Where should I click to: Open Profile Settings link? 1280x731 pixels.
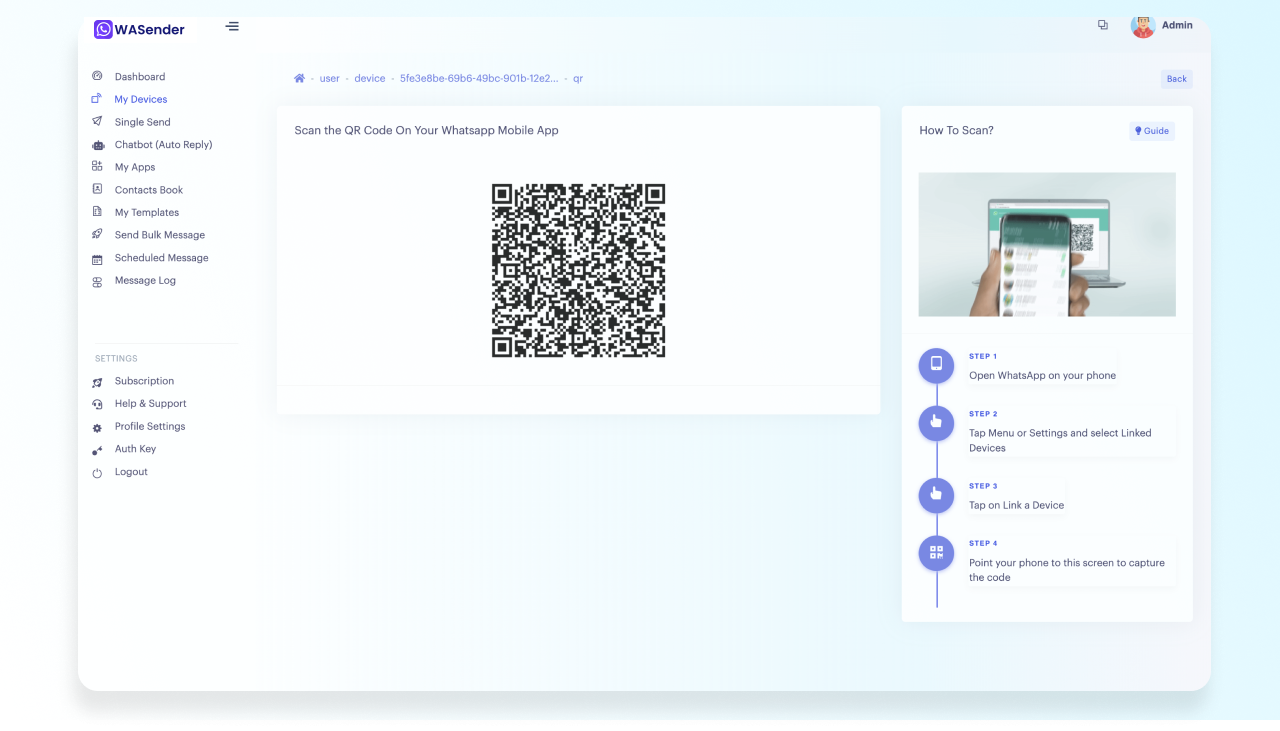(x=150, y=426)
